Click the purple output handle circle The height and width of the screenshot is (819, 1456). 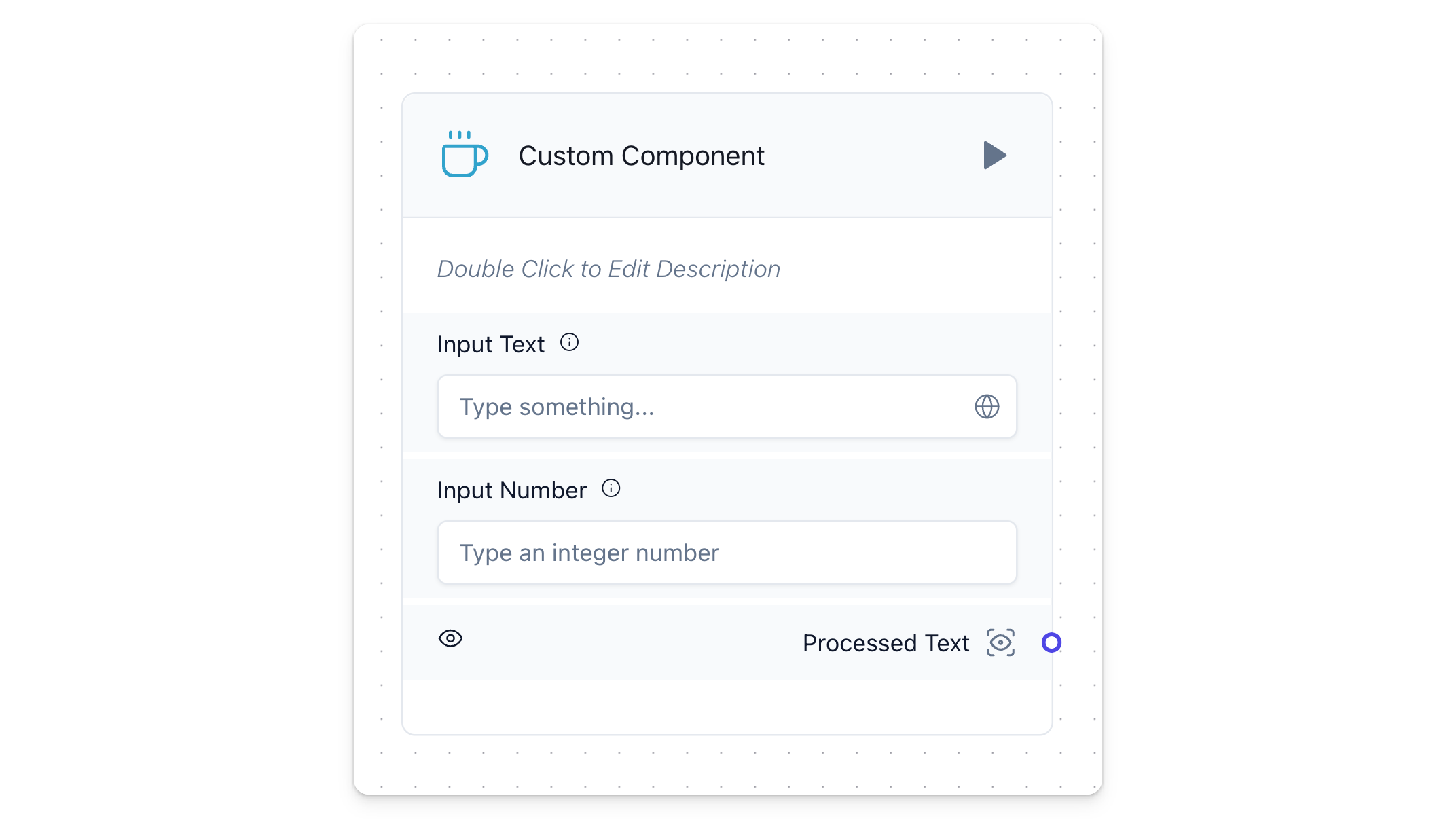tap(1051, 642)
